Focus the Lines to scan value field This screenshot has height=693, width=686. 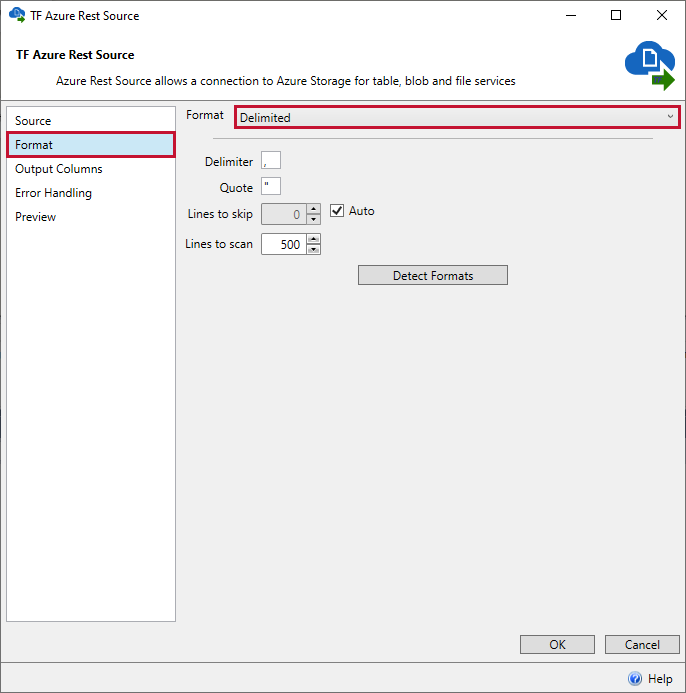coord(284,244)
